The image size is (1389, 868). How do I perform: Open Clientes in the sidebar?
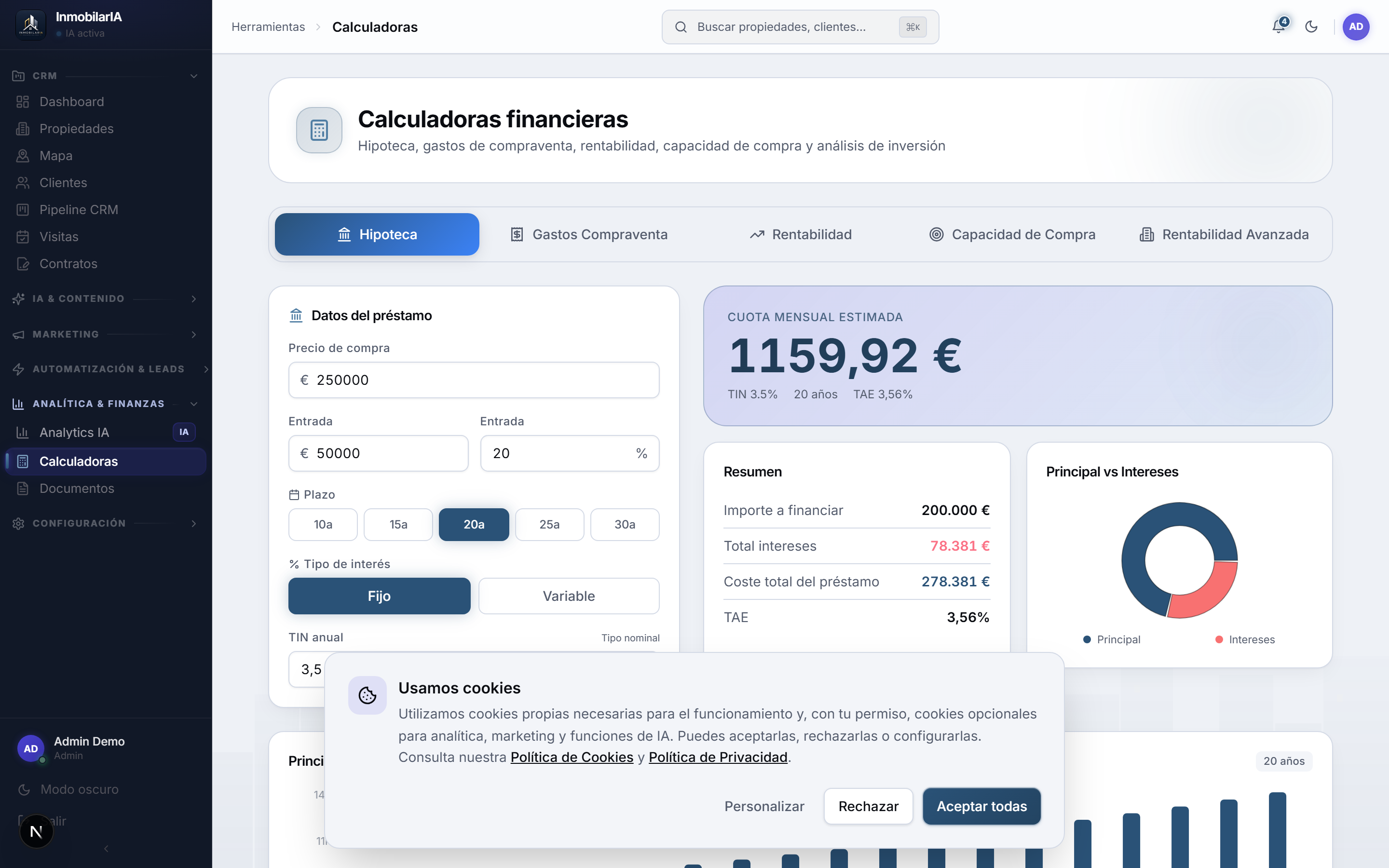(x=106, y=183)
